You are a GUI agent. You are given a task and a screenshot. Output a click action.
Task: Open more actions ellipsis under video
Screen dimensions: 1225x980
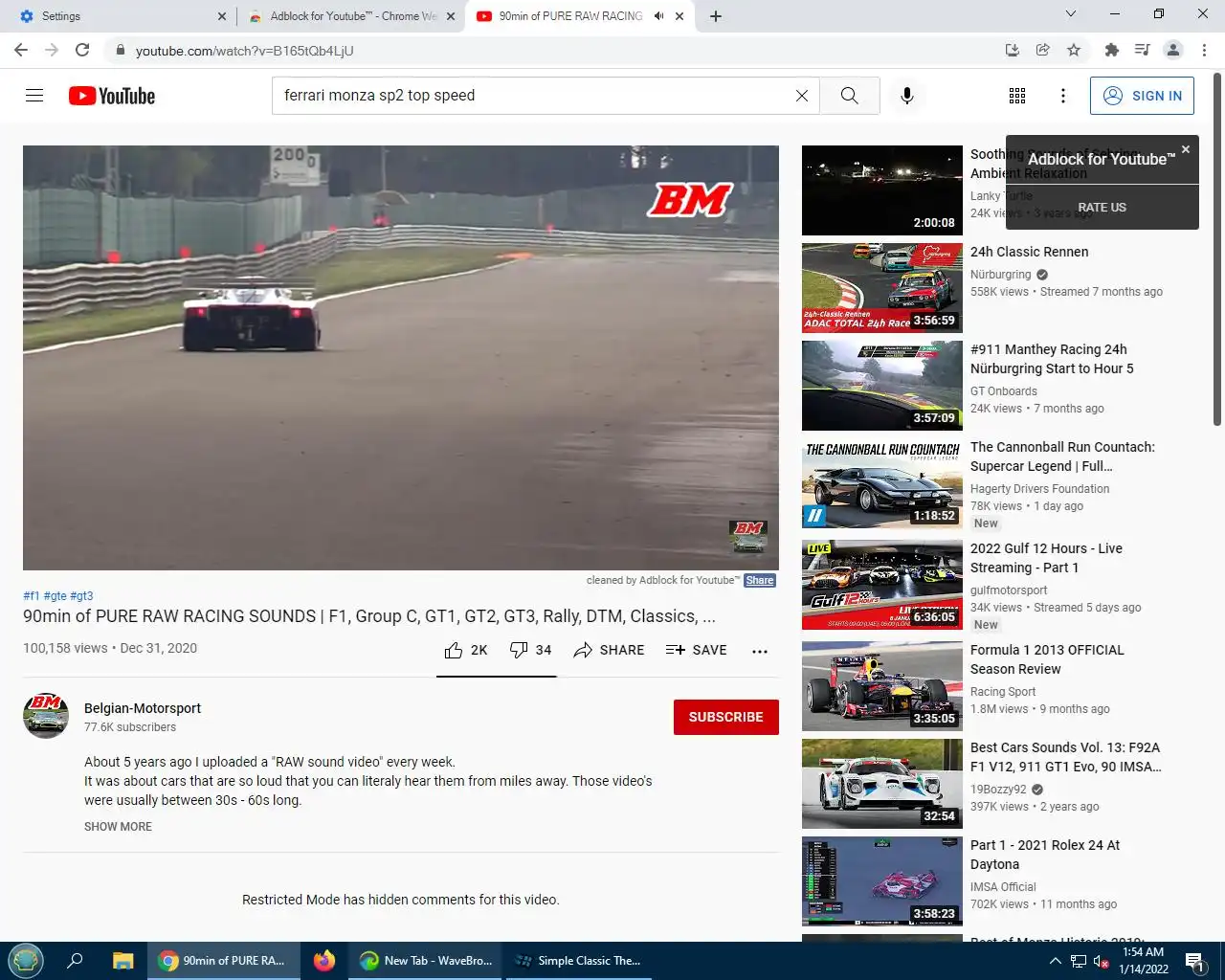[760, 651]
